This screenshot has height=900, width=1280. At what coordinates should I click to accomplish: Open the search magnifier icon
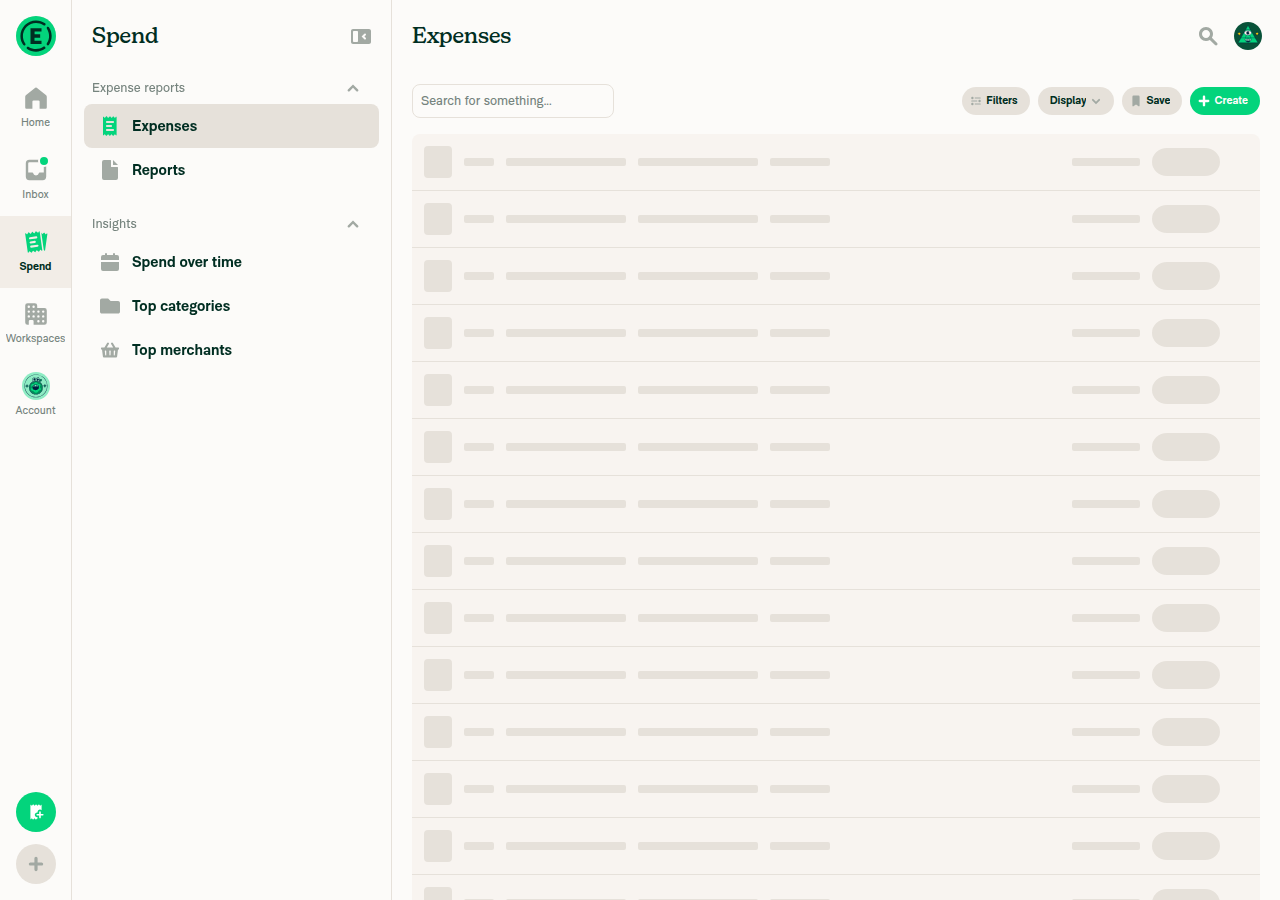tap(1208, 36)
